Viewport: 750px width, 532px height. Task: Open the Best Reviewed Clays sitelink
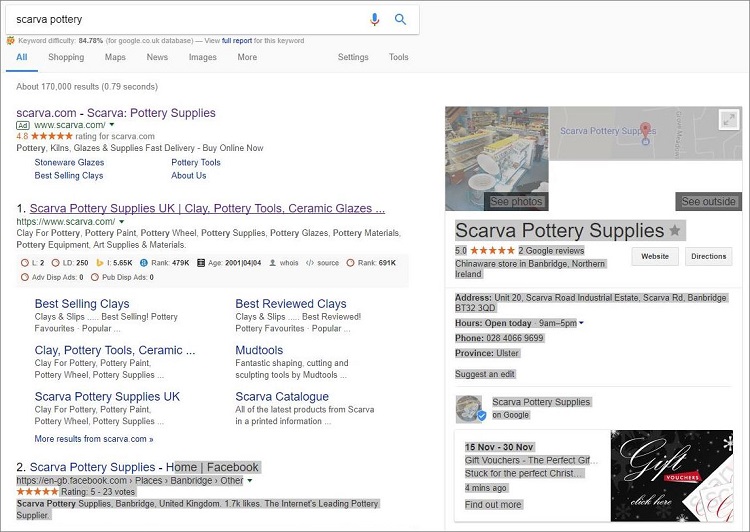click(x=291, y=304)
